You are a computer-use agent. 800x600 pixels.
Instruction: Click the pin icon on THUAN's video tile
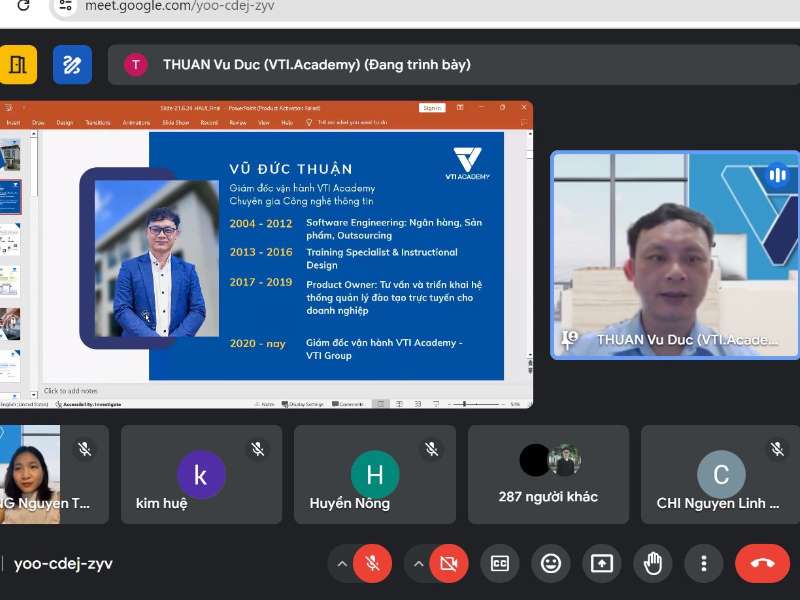click(570, 339)
